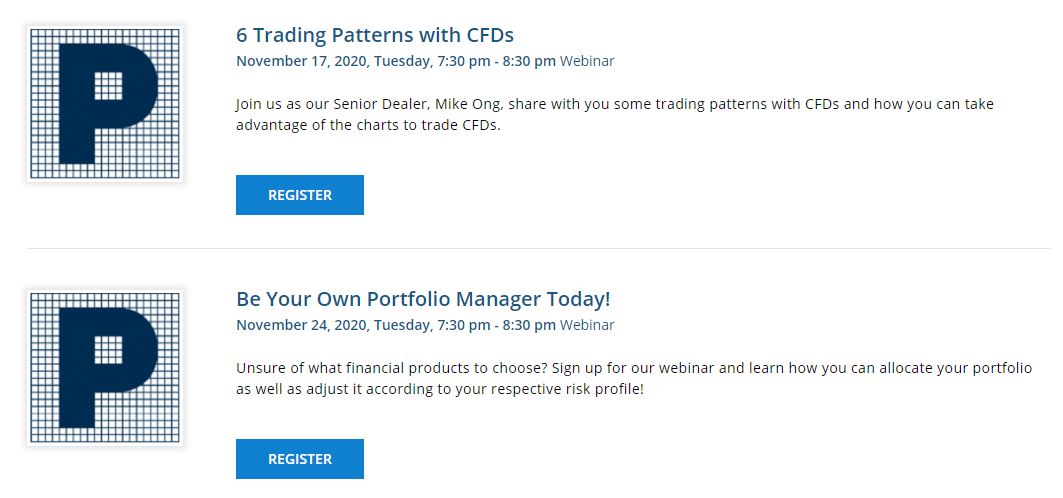Click the divider line between the events
The width and height of the screenshot is (1063, 498).
tap(538, 249)
